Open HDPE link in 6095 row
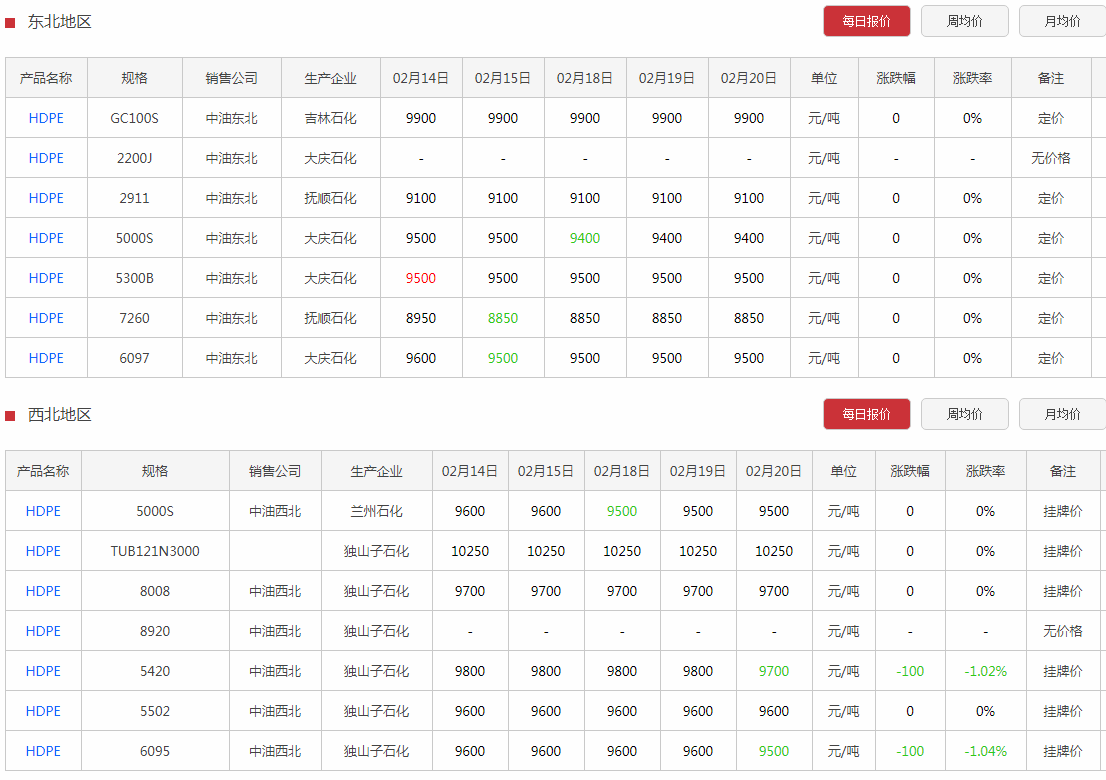The image size is (1106, 780). coord(43,751)
